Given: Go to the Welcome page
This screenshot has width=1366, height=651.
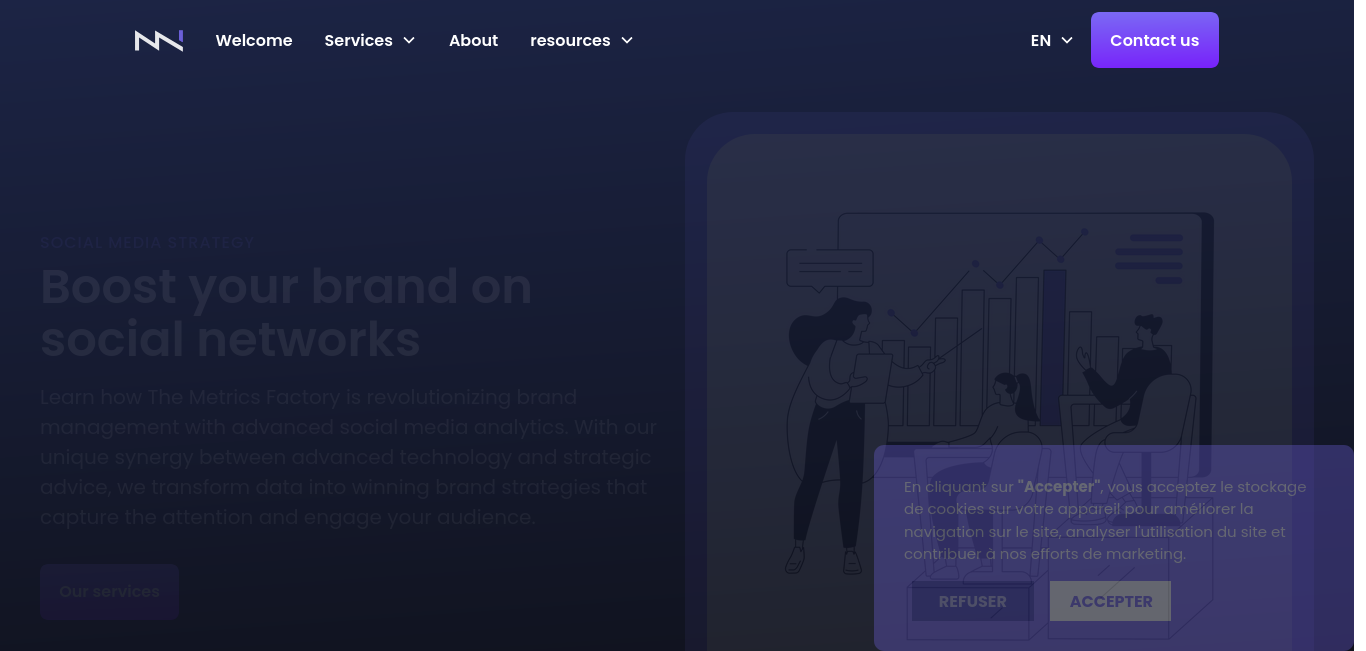Looking at the screenshot, I should tap(254, 40).
